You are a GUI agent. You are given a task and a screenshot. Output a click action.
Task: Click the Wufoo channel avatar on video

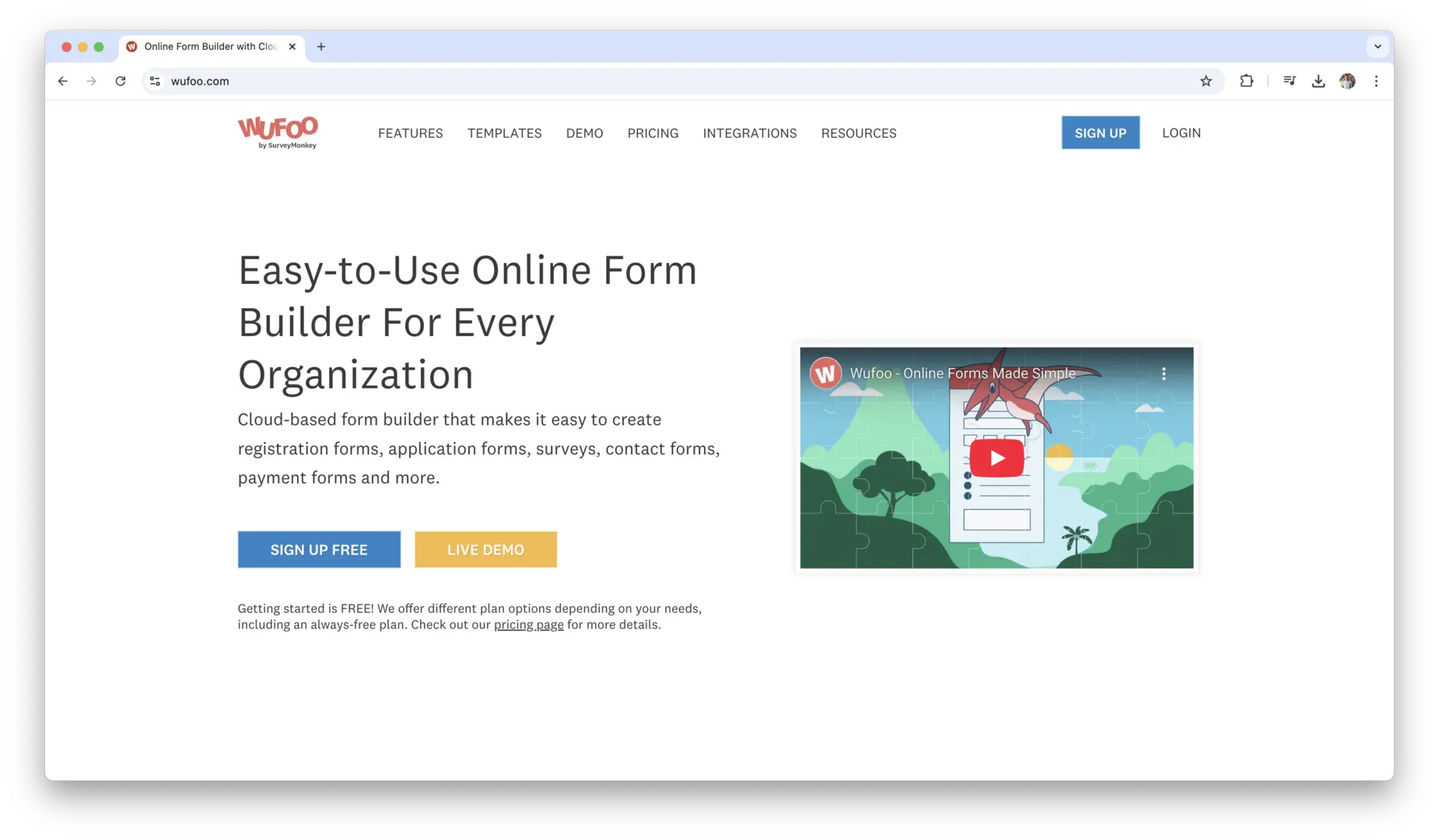825,373
